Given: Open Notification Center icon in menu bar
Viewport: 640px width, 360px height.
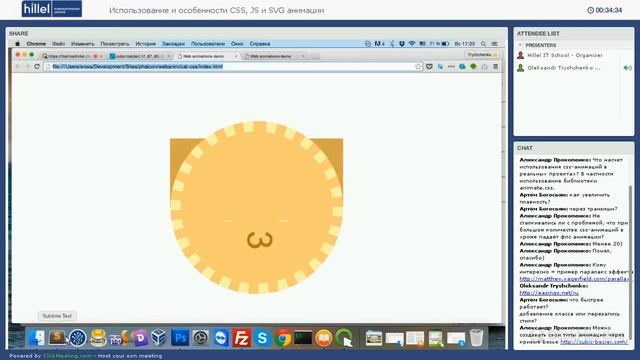Looking at the screenshot, I should point(495,44).
